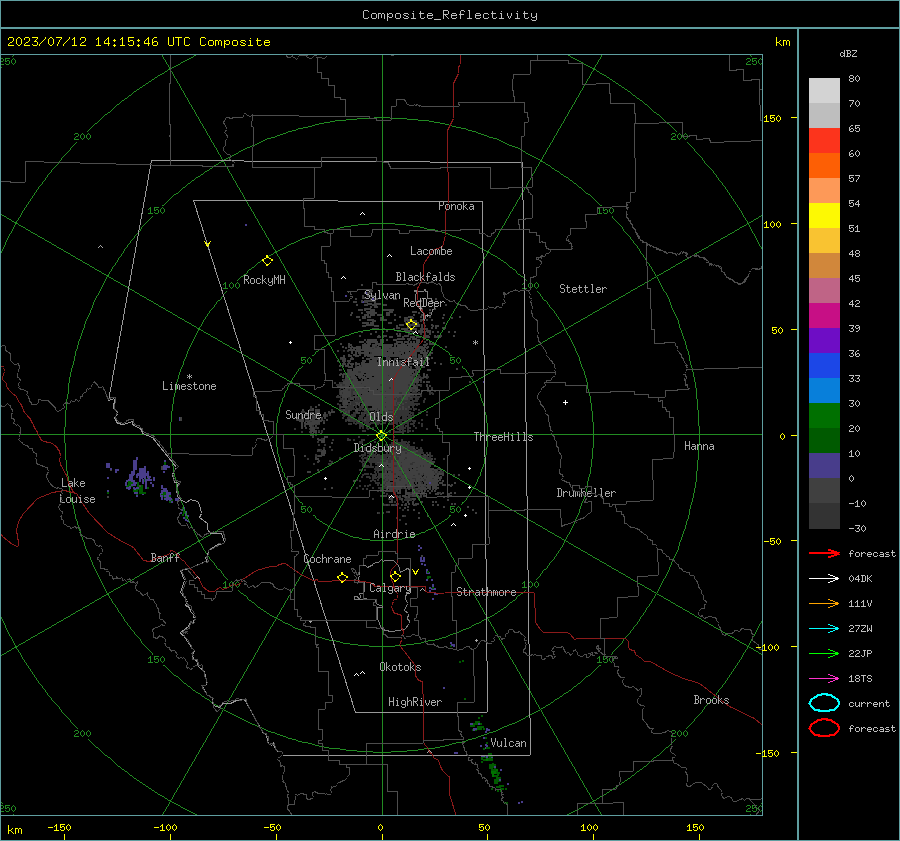Click the Limestone label

coord(189,386)
